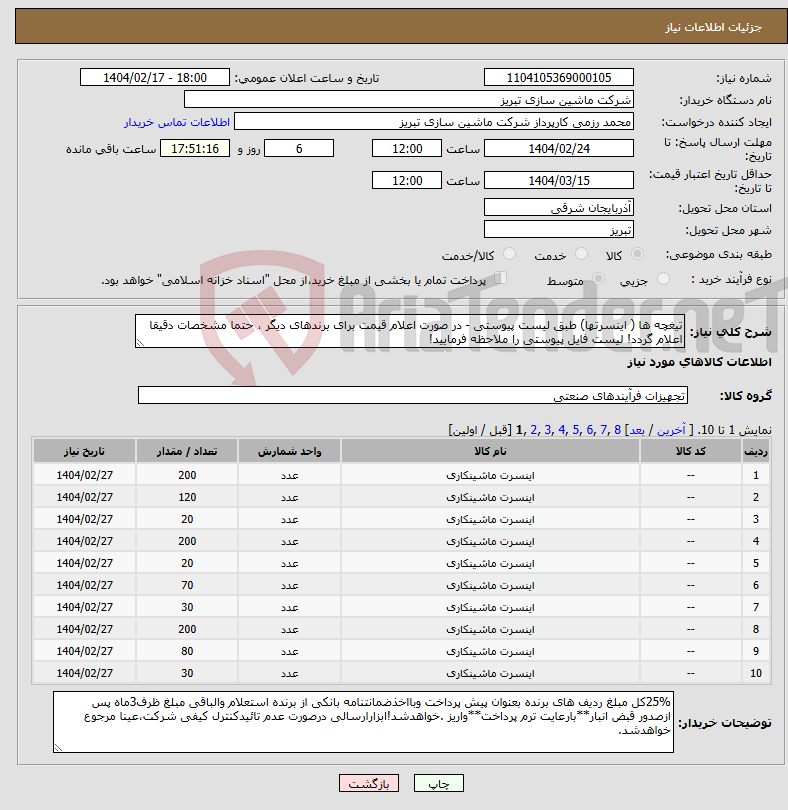Click the delivery city field تبریز
The height and width of the screenshot is (810, 788).
559,229
